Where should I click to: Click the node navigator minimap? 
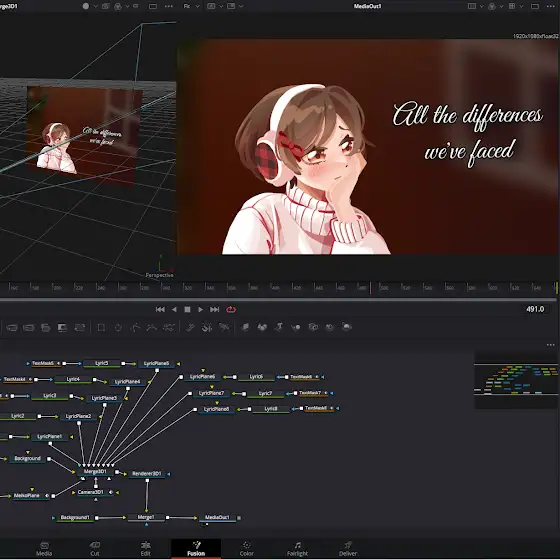(x=516, y=381)
